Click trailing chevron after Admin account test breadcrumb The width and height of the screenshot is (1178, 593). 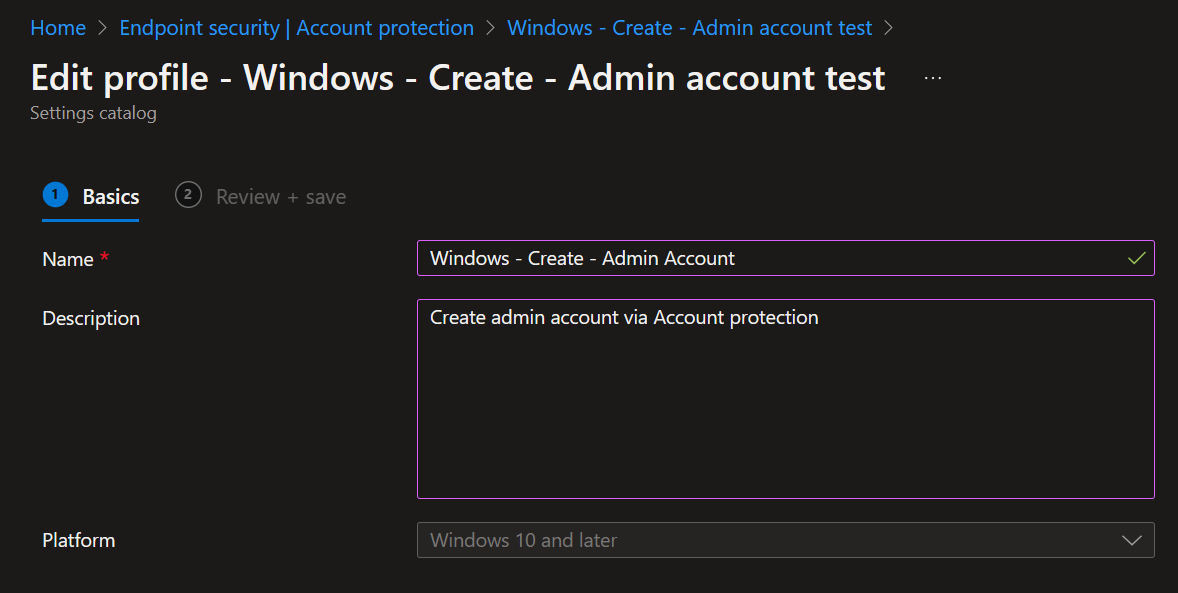(x=889, y=28)
